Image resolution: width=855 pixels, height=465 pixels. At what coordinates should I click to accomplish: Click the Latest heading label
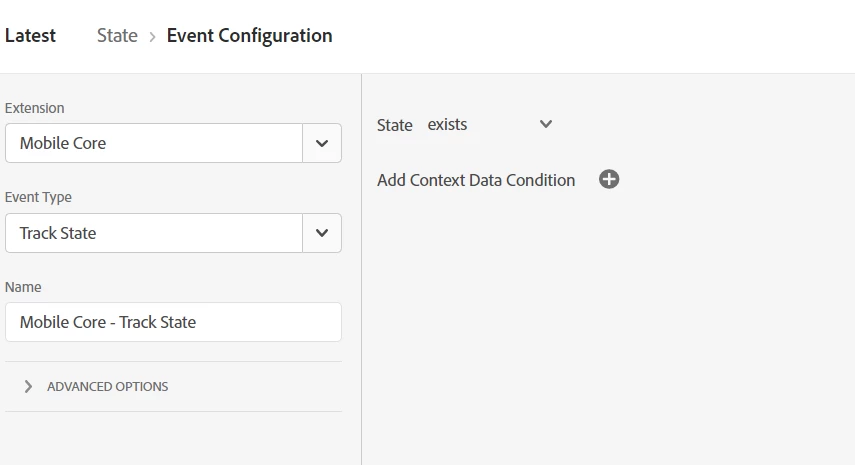click(31, 36)
